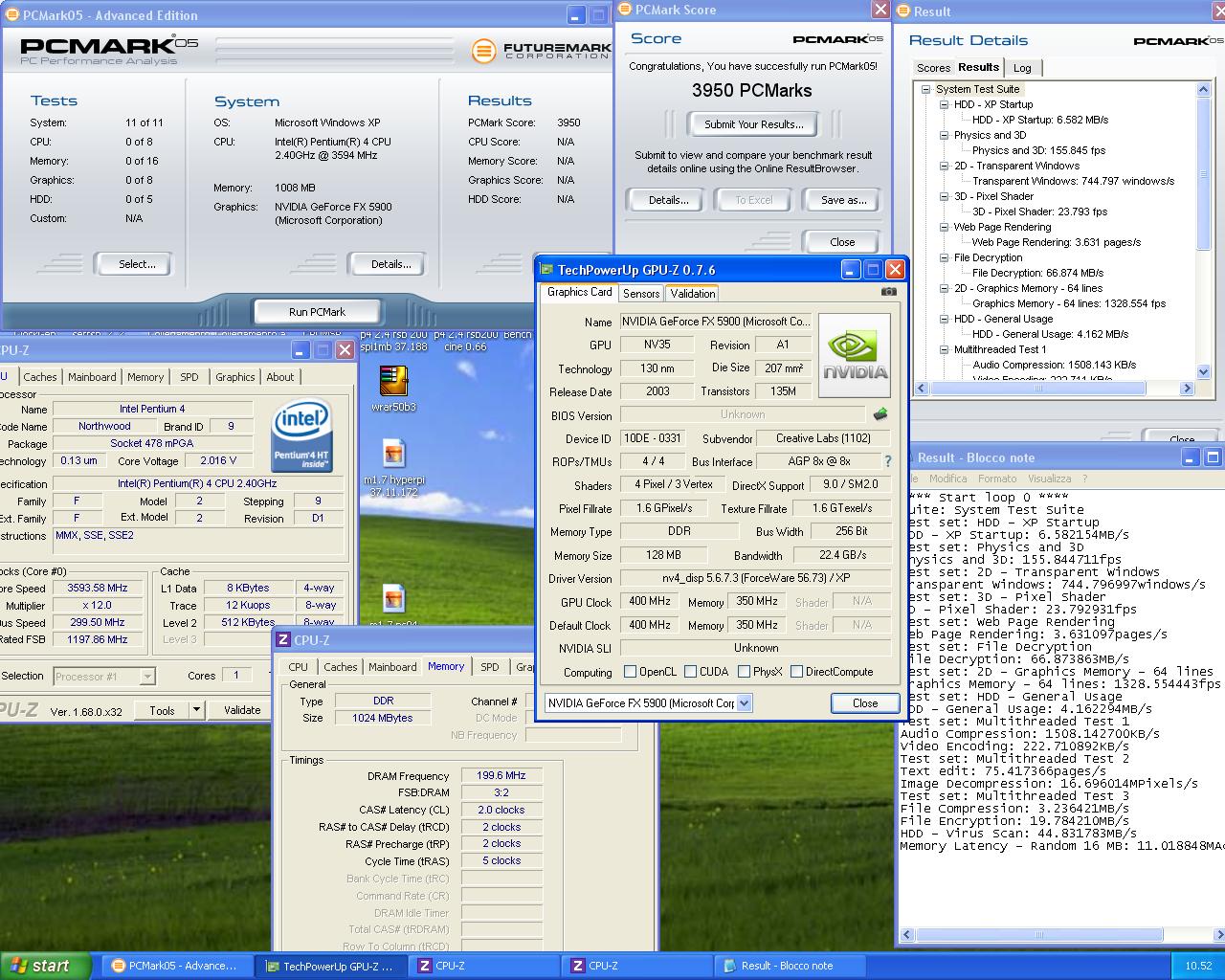Open the Graphics tab in the back CPU-Z CPU window
Screen dimensions: 1225x980
pos(234,377)
